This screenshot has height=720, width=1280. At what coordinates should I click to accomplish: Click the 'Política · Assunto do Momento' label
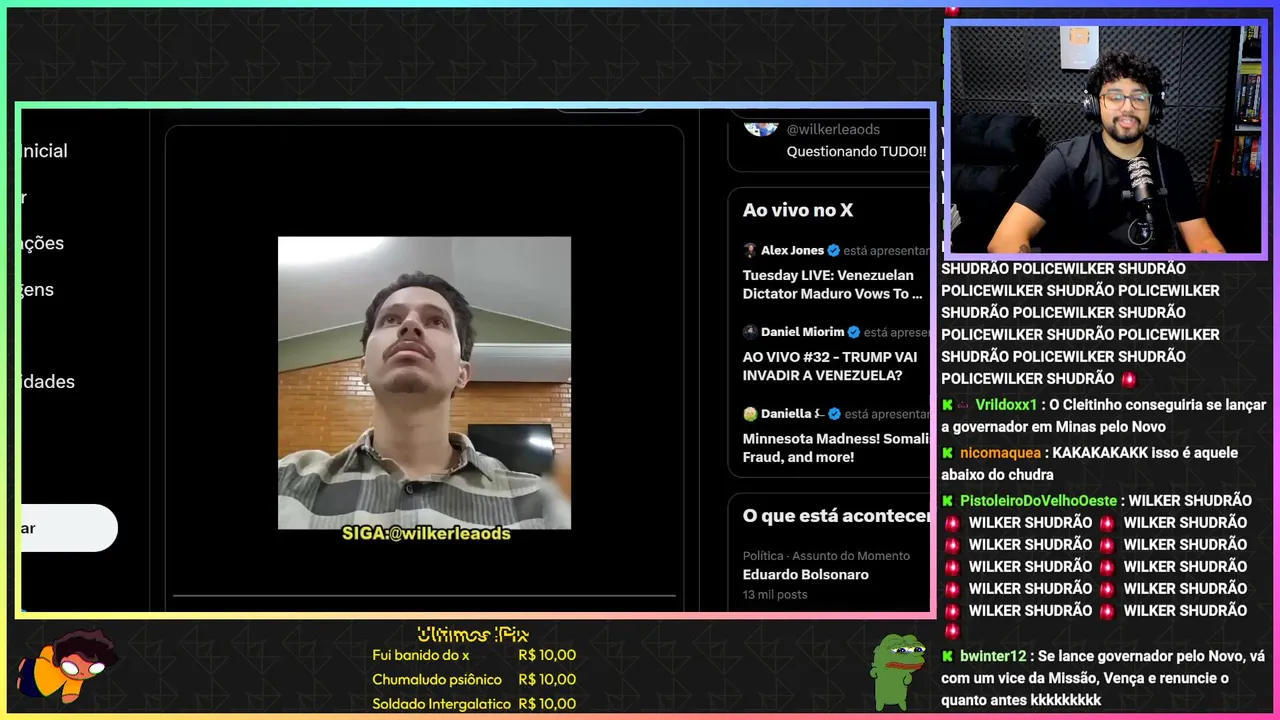pos(826,556)
